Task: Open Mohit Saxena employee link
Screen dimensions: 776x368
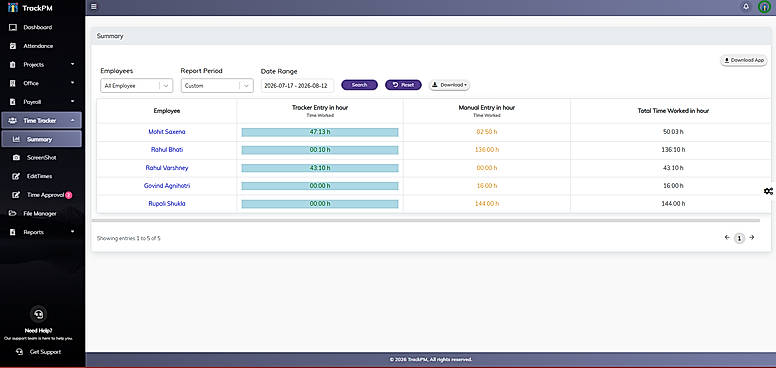Action: 167,132
